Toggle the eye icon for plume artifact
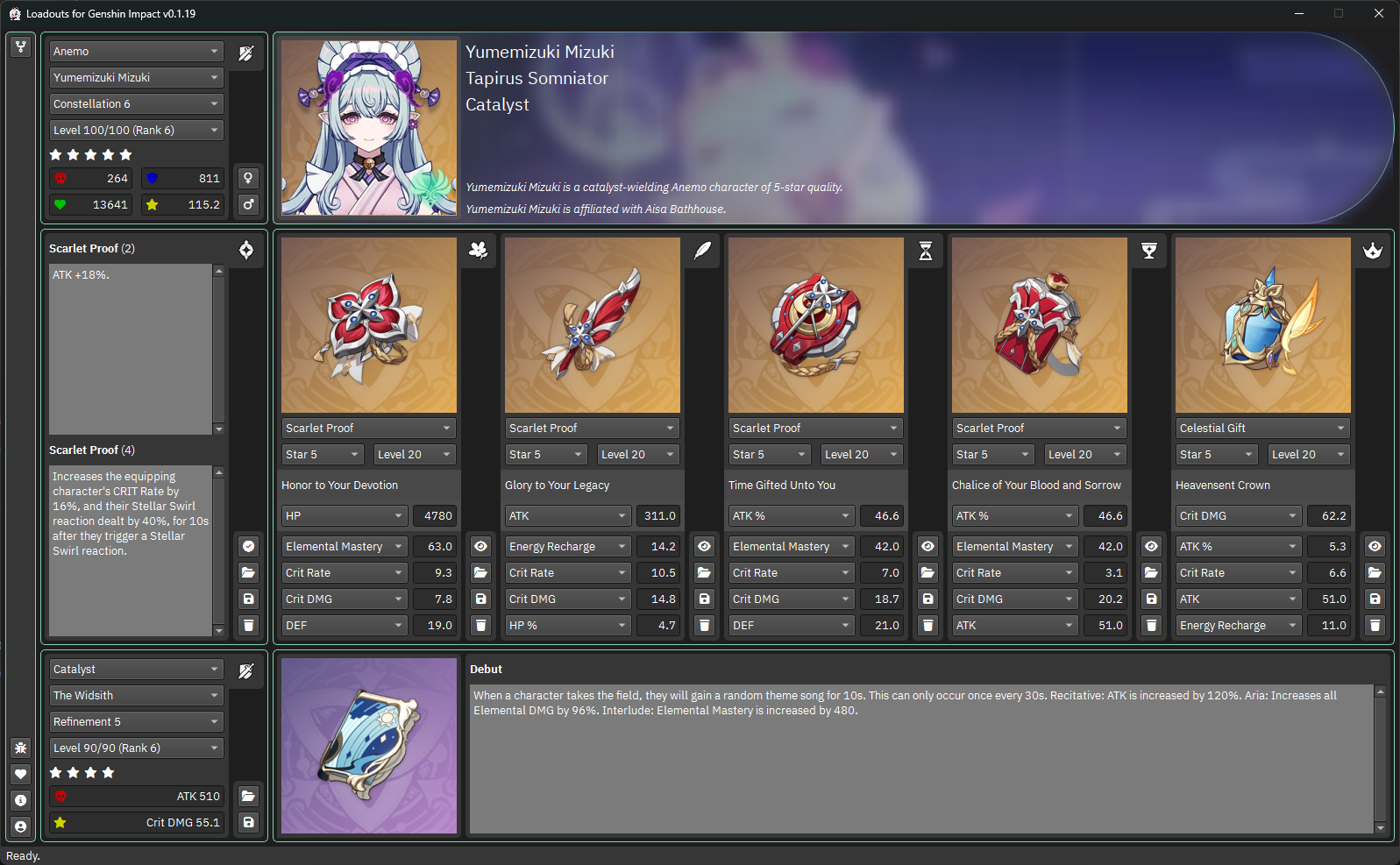 [705, 546]
